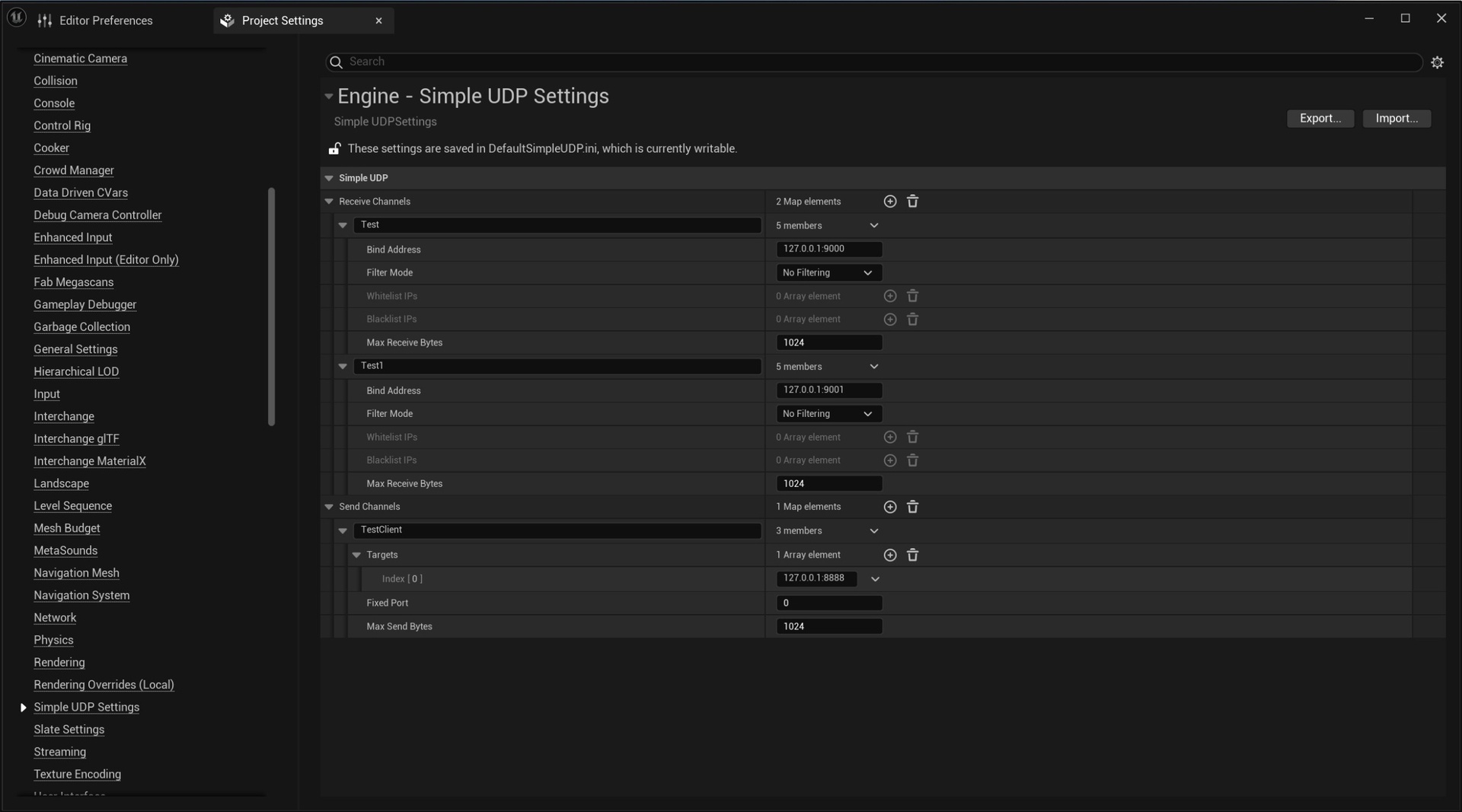The width and height of the screenshot is (1462, 812).
Task: Collapse the TestClient entry
Action: pyautogui.click(x=343, y=531)
